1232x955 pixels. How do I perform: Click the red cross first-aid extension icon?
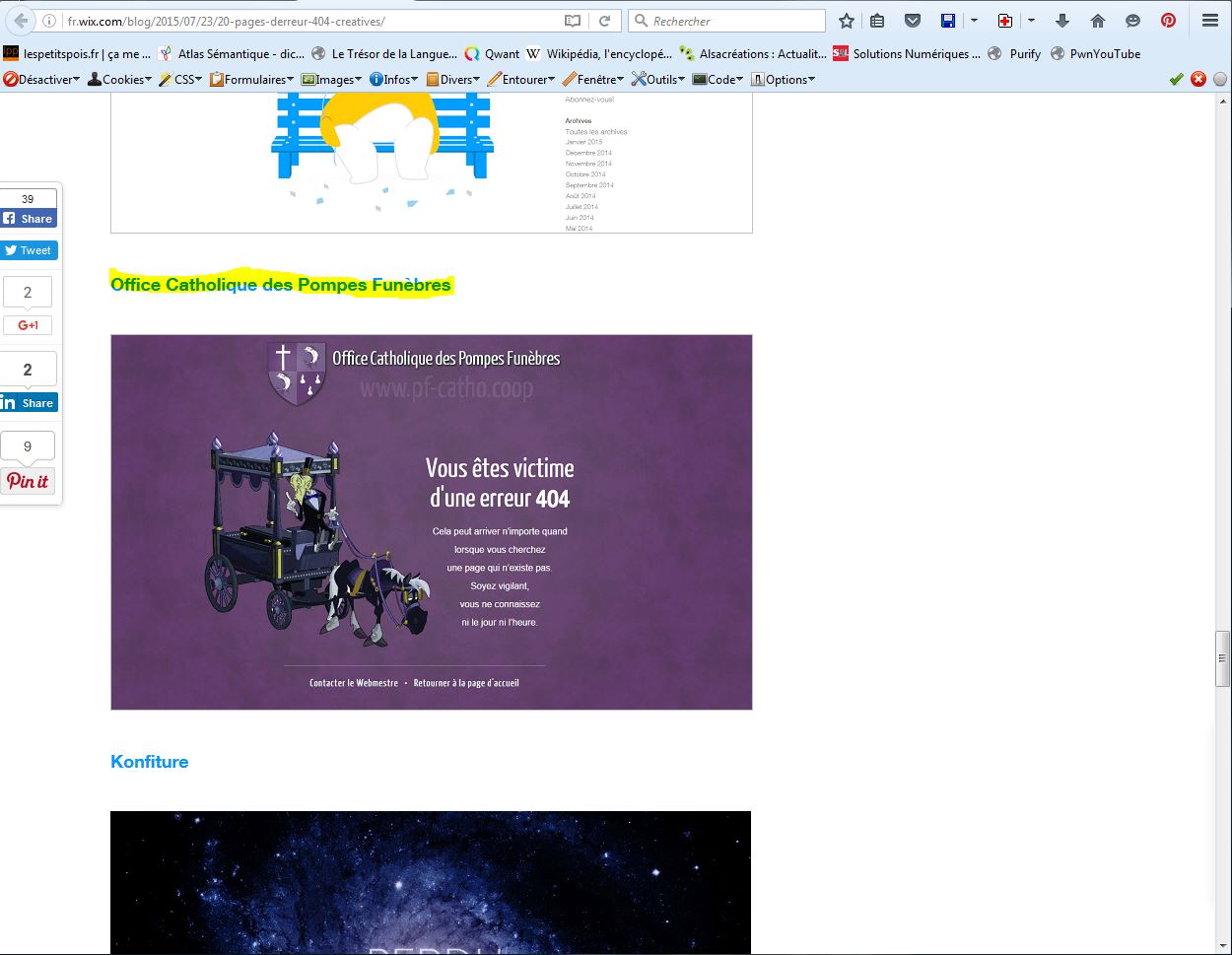point(1005,21)
